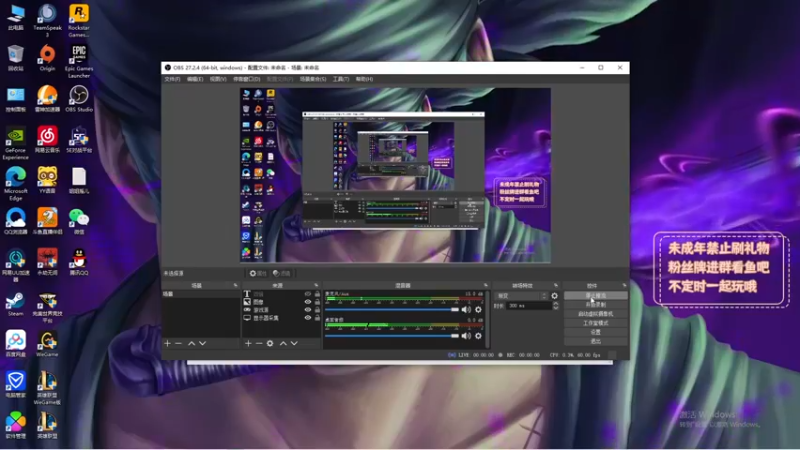800x450 pixels.
Task: Click the 300 ms duration field
Action: 529,306
